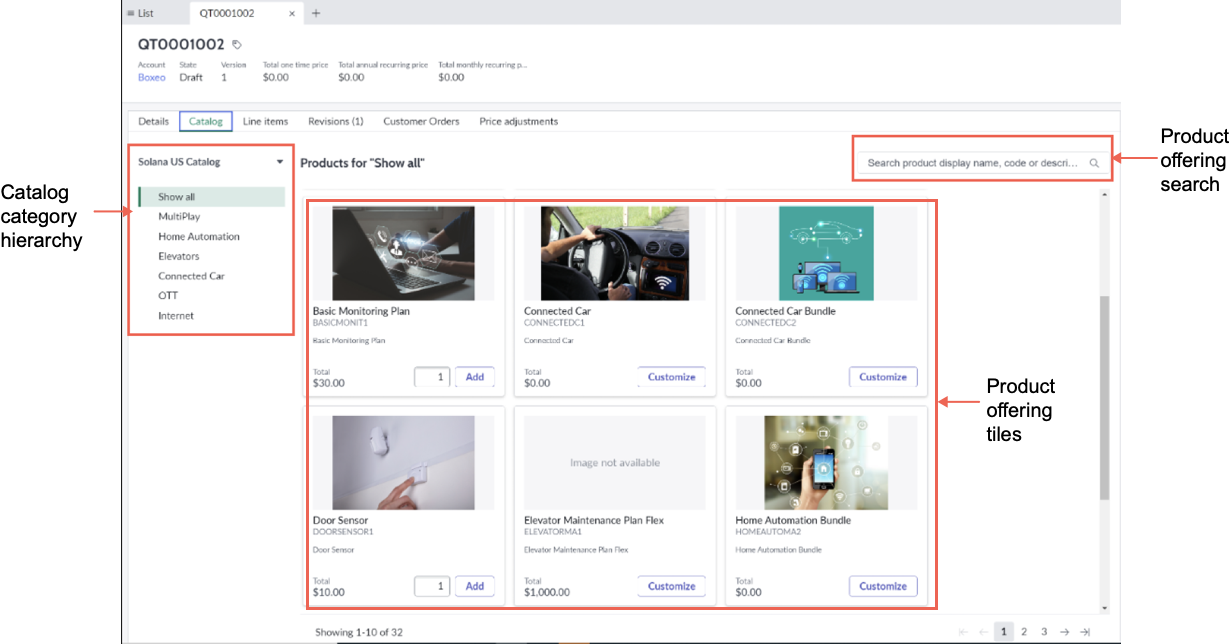Click the CONNECTEDC2 product code

pos(766,322)
